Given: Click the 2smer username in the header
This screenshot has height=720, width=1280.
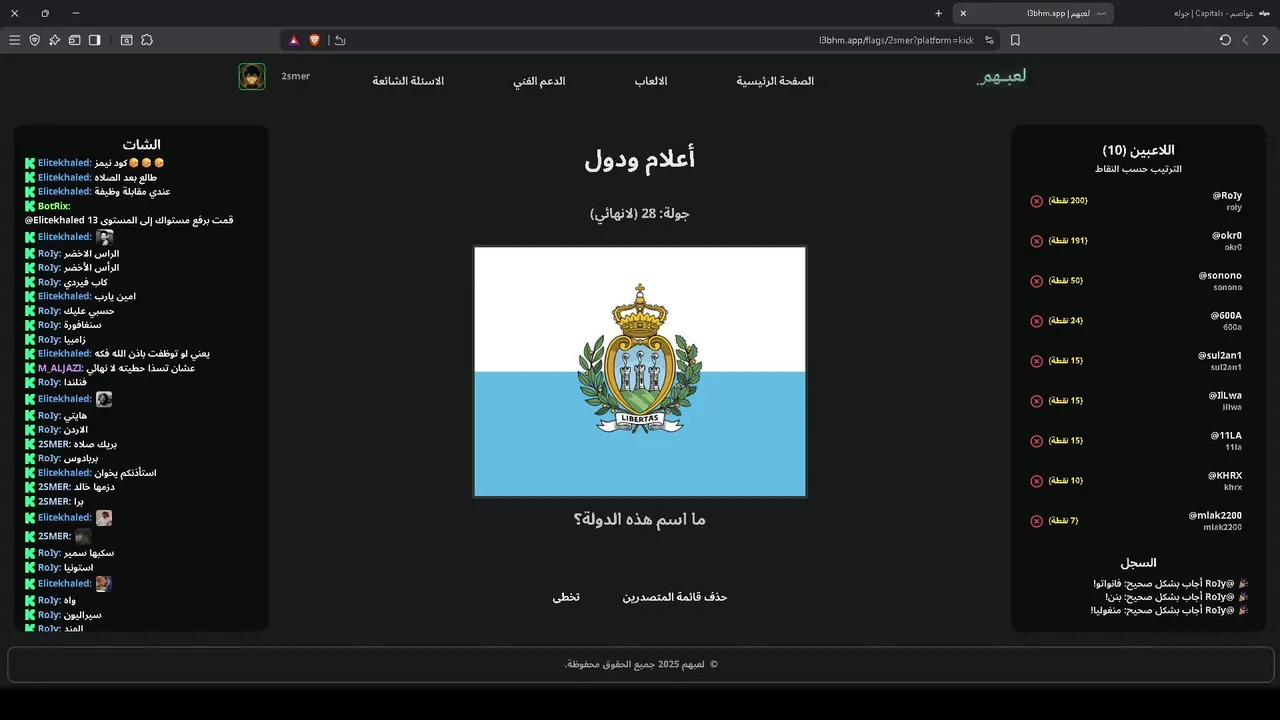Looking at the screenshot, I should click(x=295, y=76).
